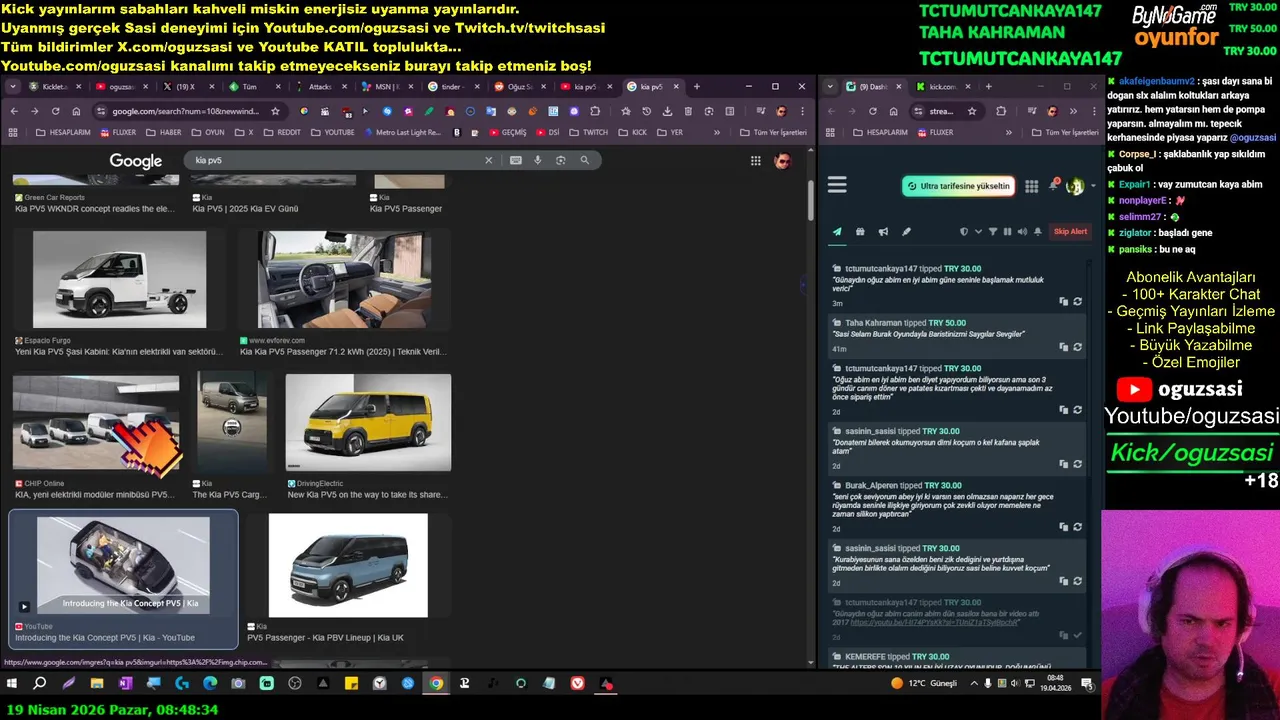
Task: Switch to the tinder browser tab
Action: coord(455,87)
